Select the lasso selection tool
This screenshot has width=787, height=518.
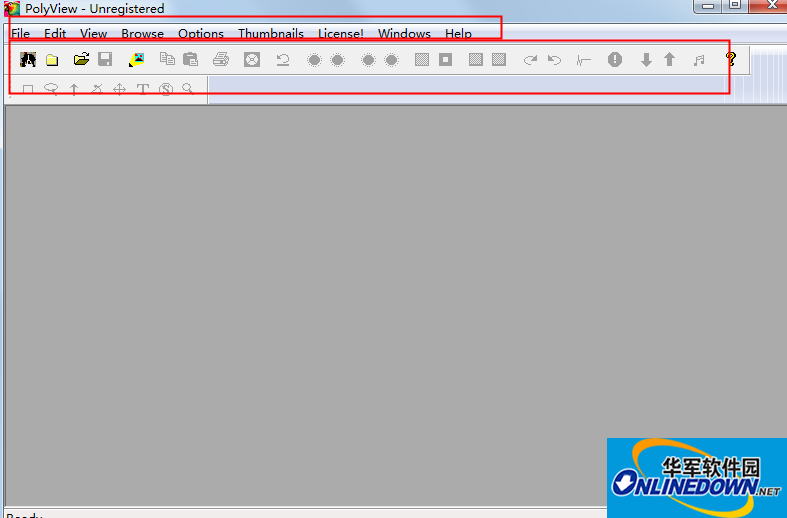click(50, 89)
